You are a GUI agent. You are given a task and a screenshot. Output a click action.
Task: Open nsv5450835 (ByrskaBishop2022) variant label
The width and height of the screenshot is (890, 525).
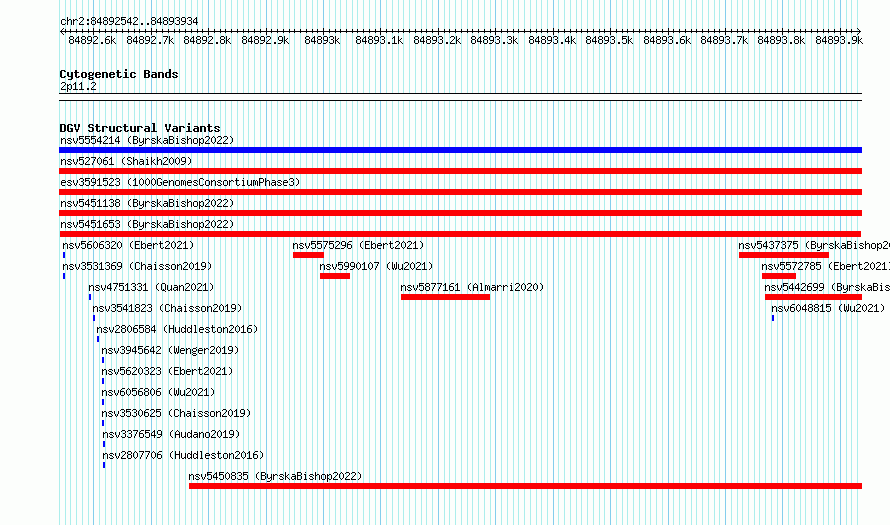point(275,476)
